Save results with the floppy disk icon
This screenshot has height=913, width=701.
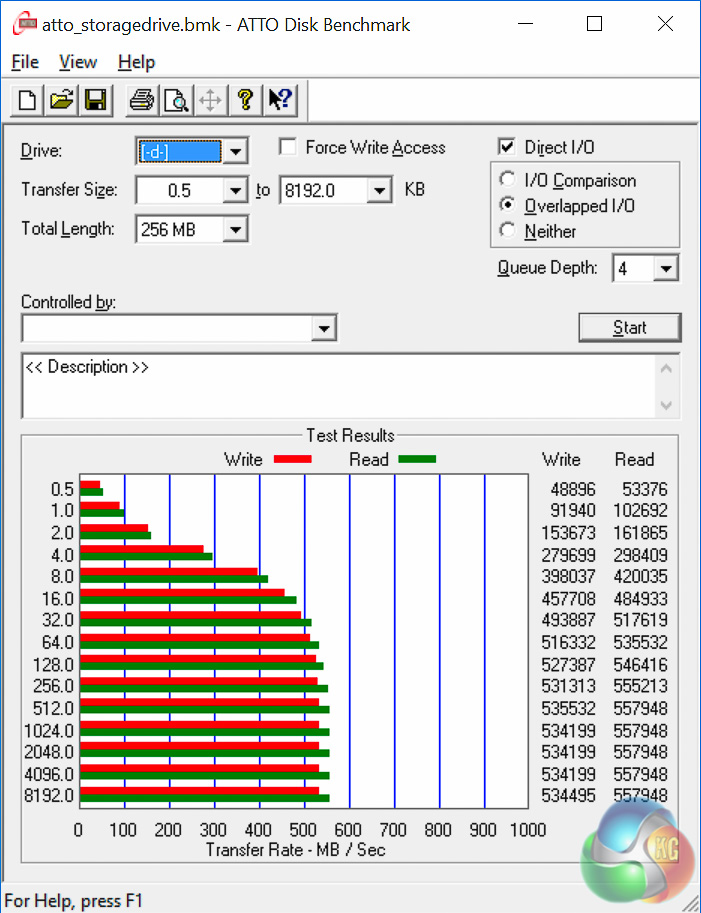[x=95, y=100]
